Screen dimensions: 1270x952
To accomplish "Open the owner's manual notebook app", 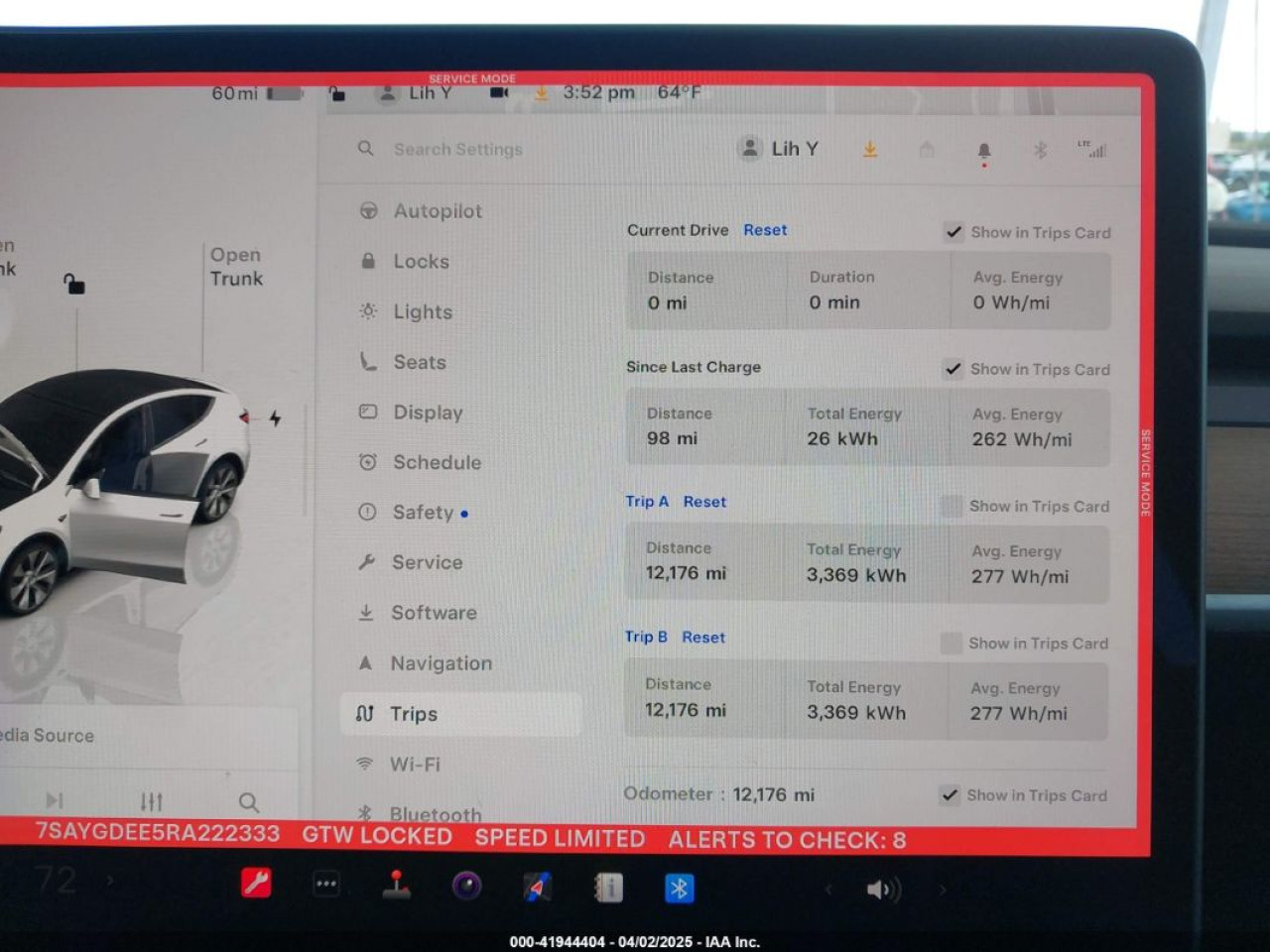I will click(608, 888).
